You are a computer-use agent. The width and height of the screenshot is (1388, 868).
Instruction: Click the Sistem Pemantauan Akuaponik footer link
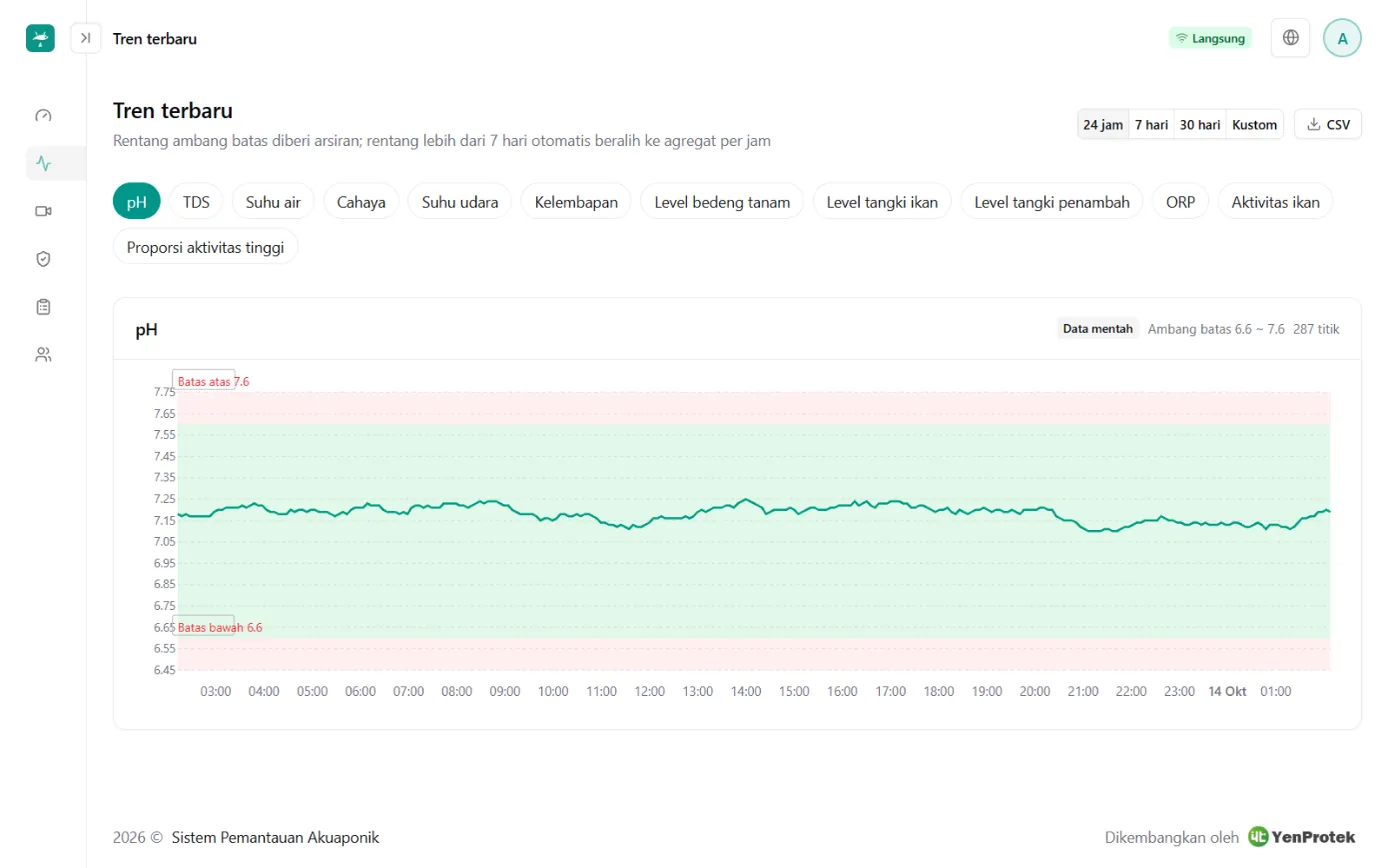click(275, 837)
